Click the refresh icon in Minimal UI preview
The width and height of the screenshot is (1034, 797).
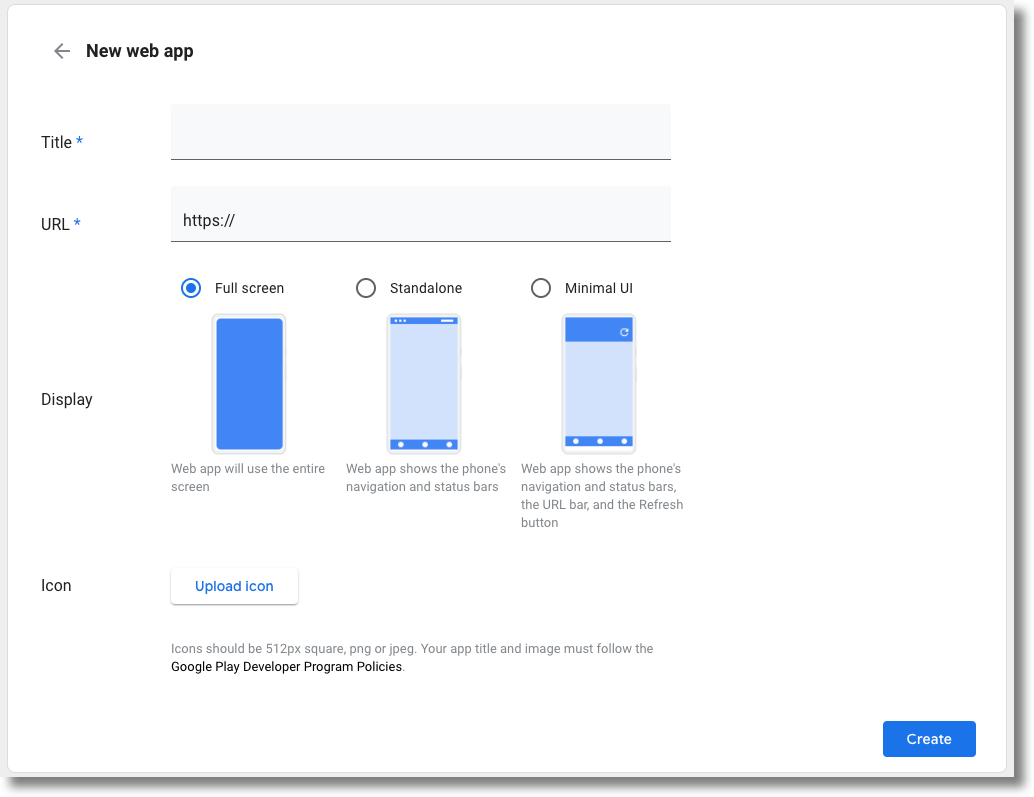(x=624, y=332)
